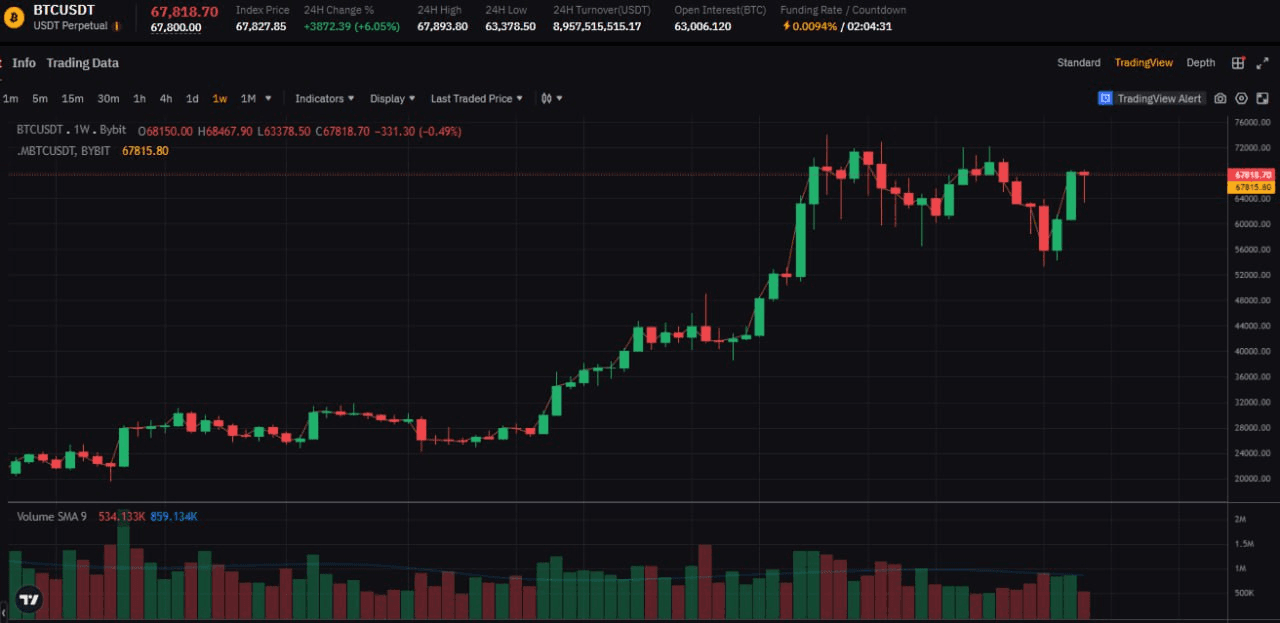This screenshot has width=1280, height=623.
Task: Select the Depth chart view
Action: (x=1201, y=63)
